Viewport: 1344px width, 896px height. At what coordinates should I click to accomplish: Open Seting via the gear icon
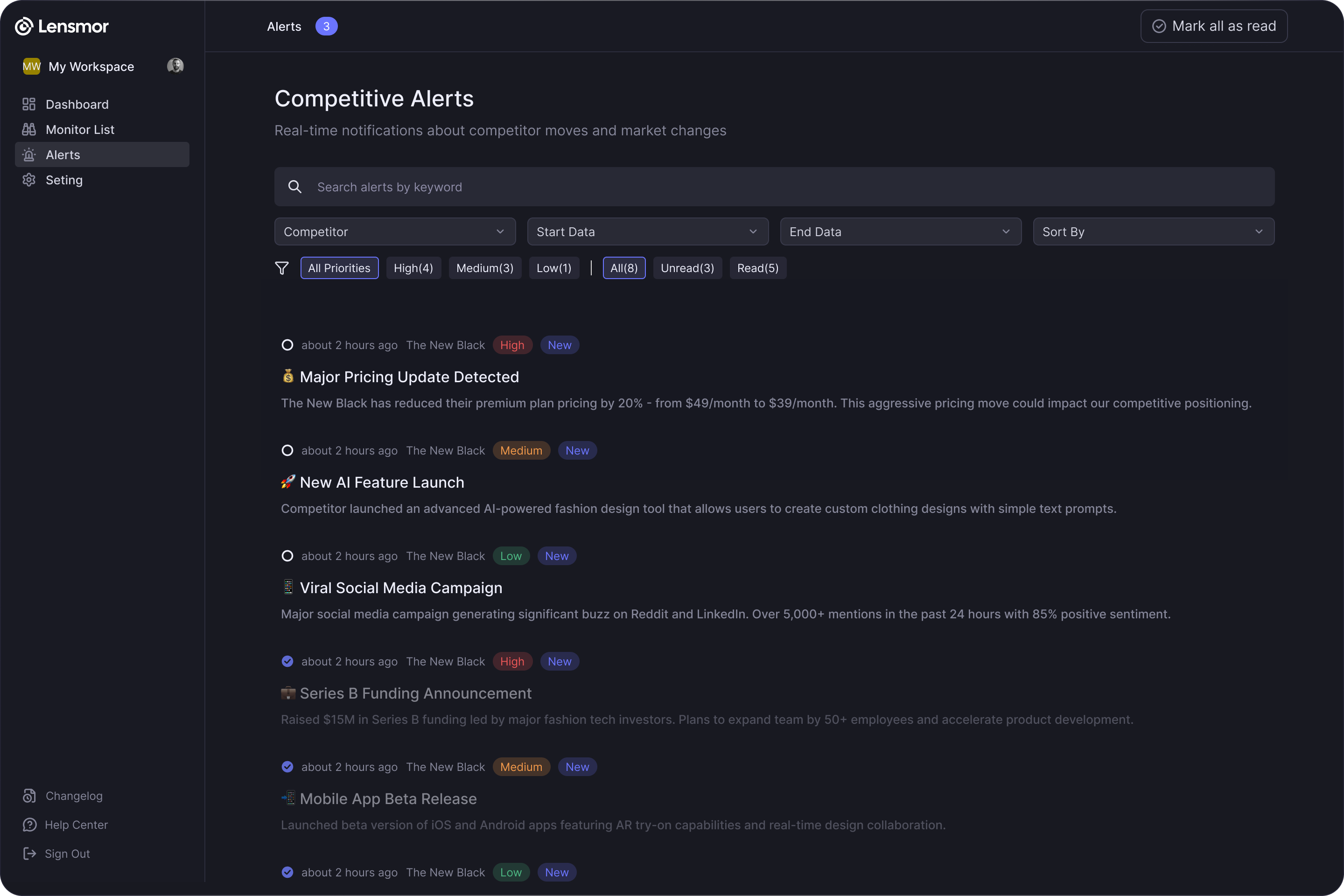pos(28,180)
